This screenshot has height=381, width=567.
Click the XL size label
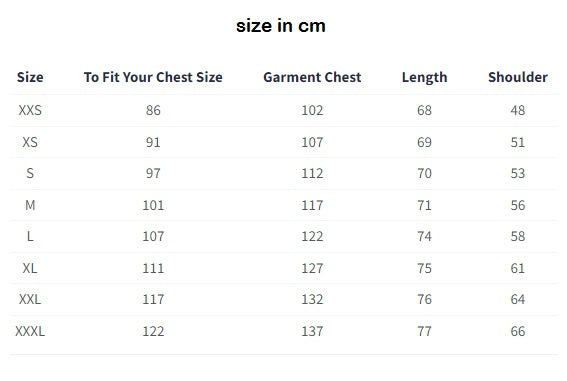click(x=30, y=268)
